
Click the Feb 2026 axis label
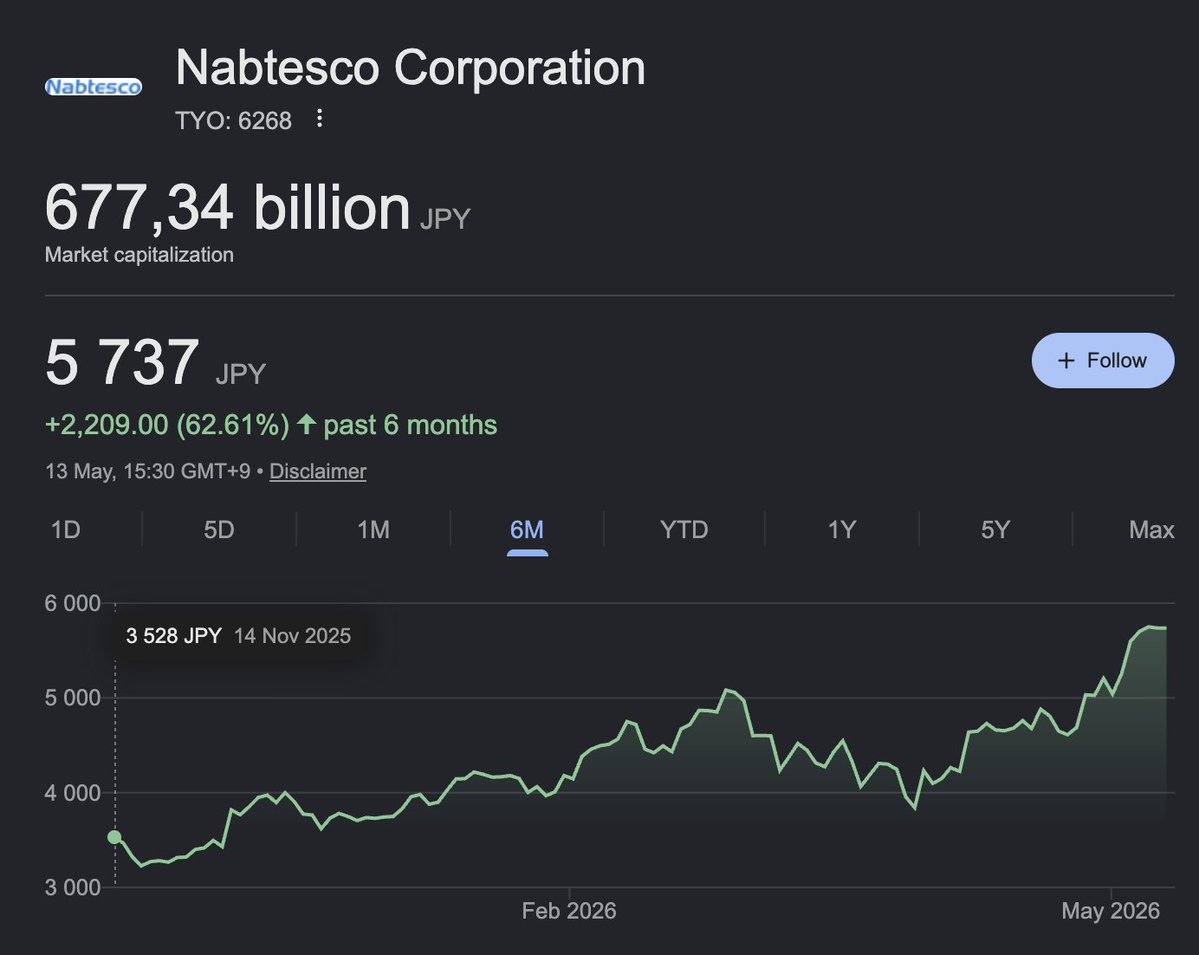pos(569,911)
